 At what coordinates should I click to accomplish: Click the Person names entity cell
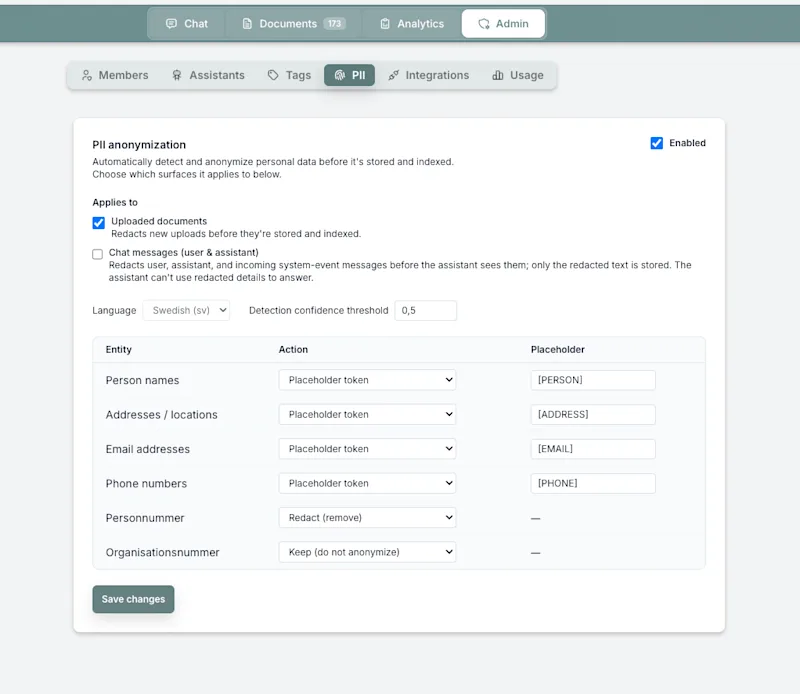click(142, 380)
